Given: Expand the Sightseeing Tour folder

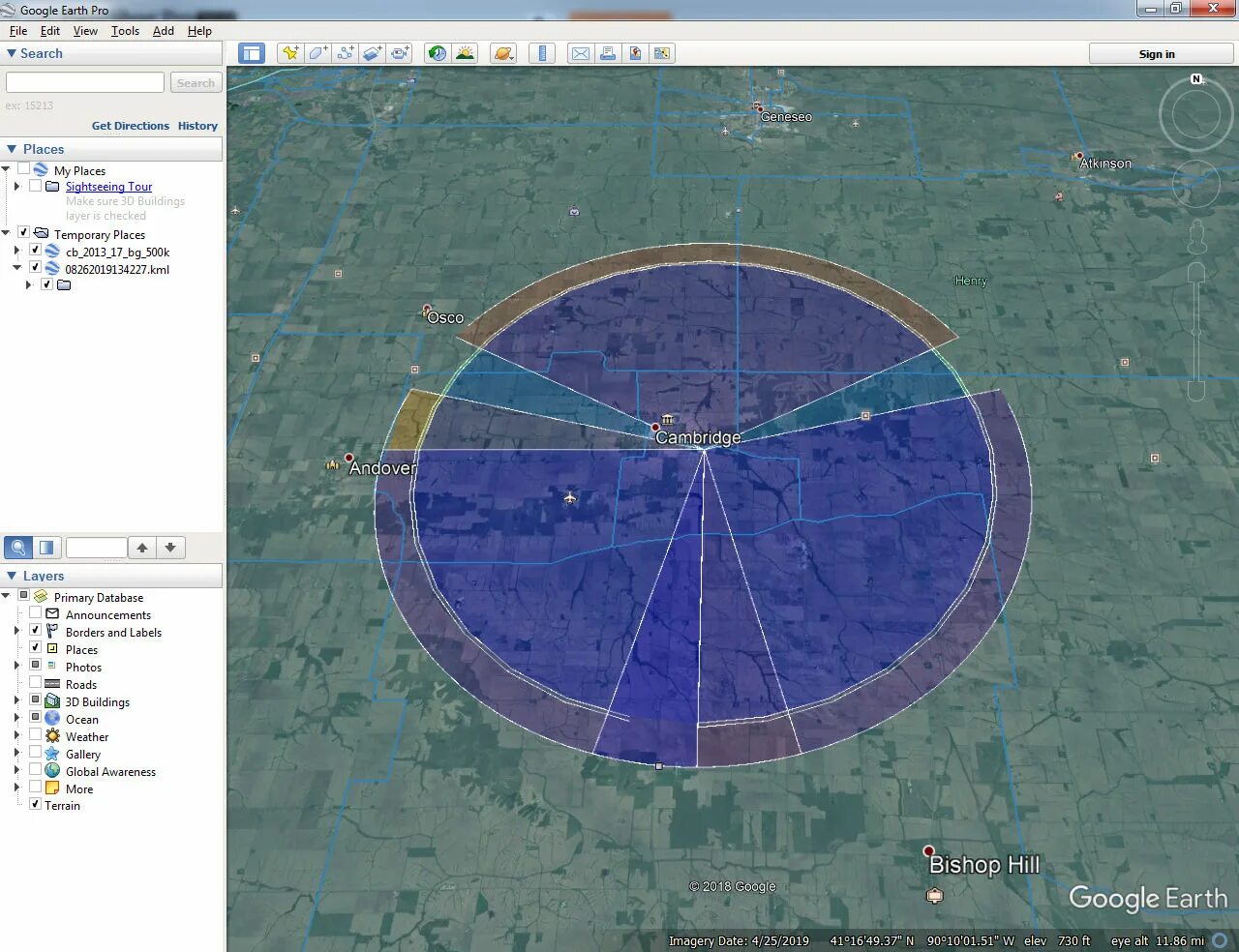Looking at the screenshot, I should [16, 186].
